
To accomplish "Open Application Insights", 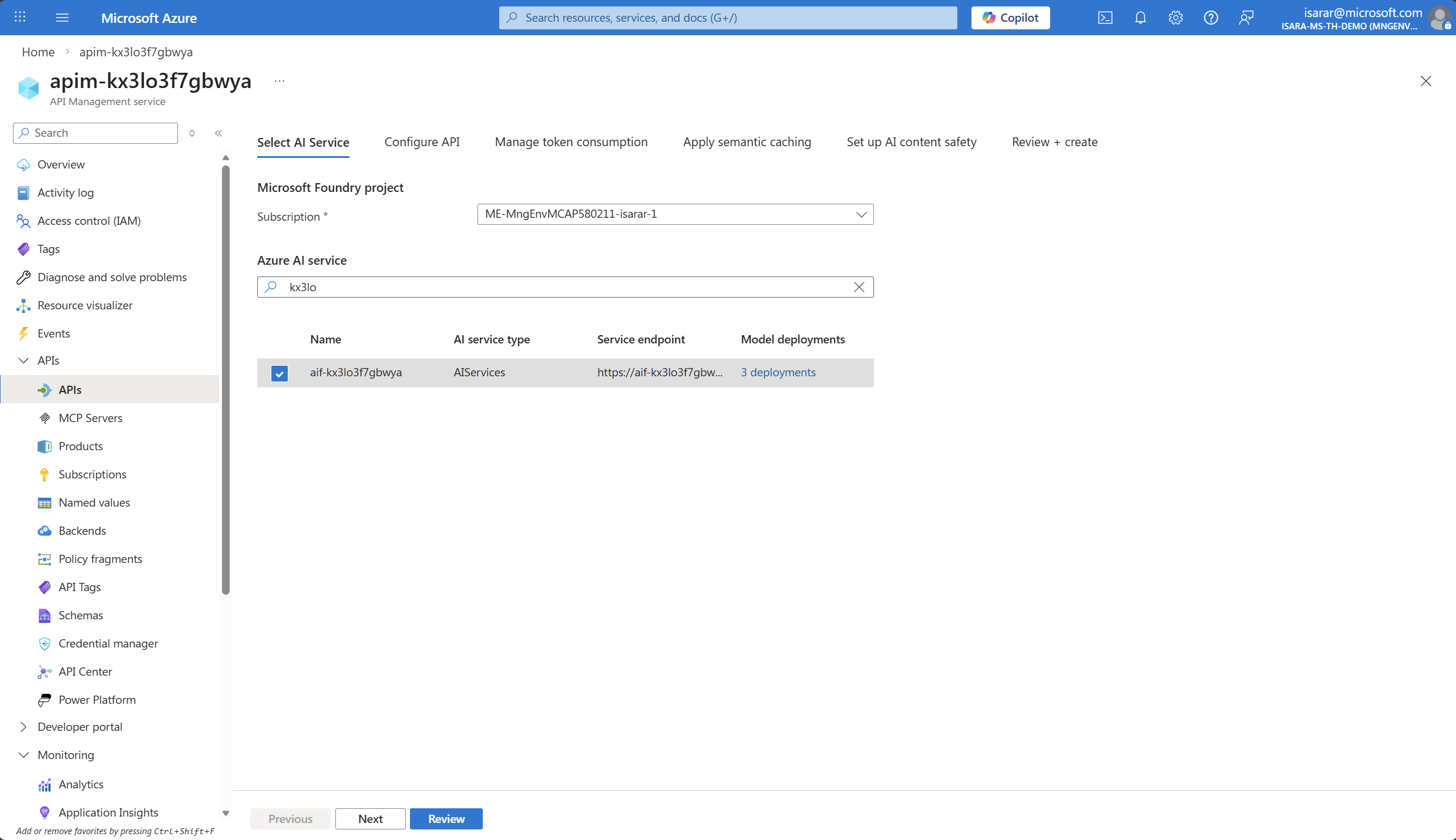I will (109, 812).
